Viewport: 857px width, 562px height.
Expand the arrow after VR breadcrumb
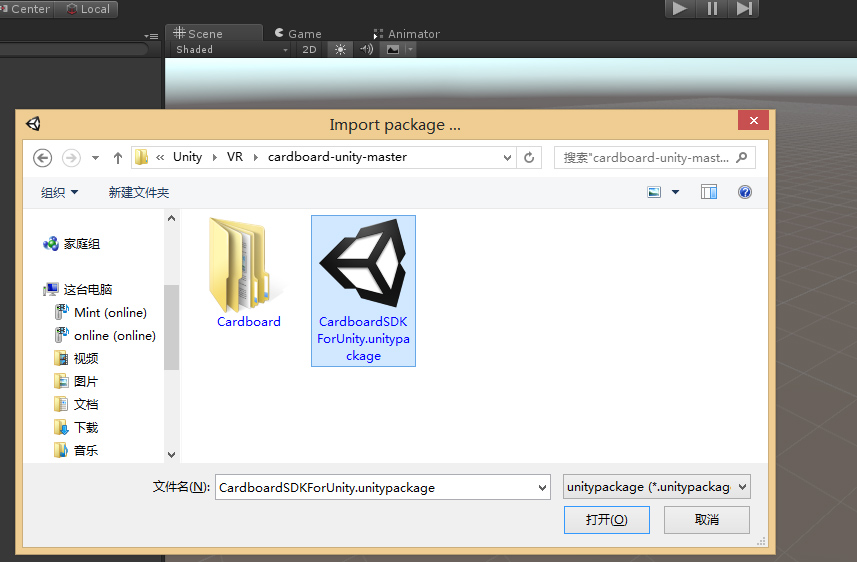click(255, 157)
